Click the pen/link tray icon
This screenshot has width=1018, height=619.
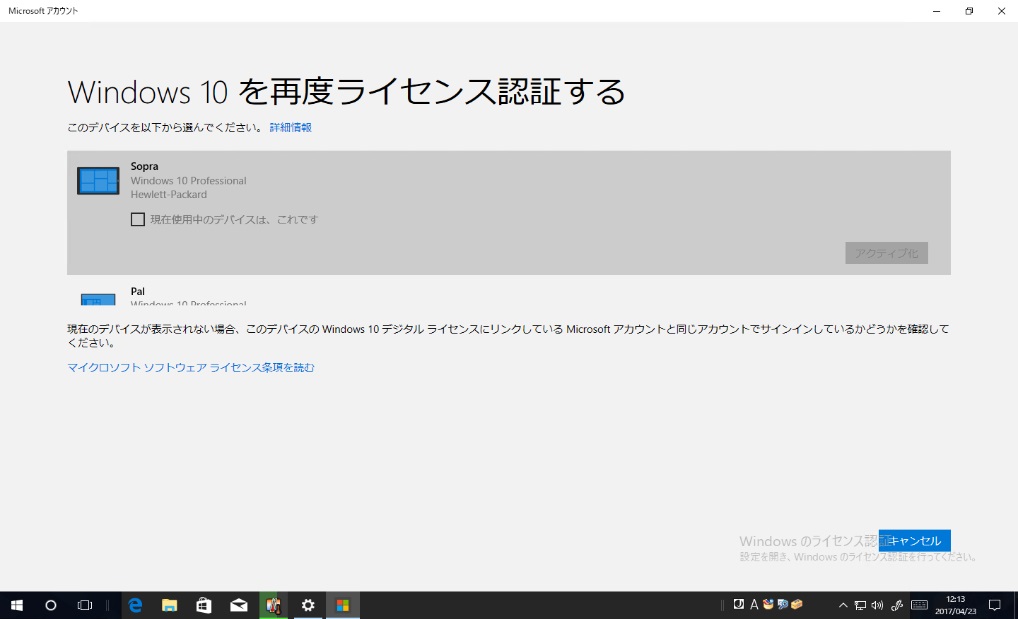(897, 605)
